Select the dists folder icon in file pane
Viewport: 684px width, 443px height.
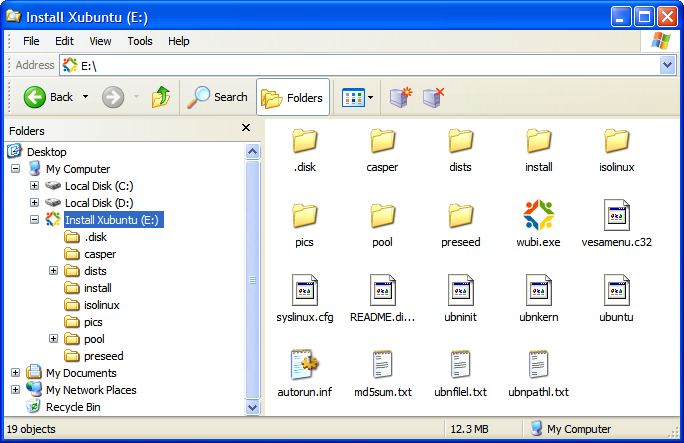[461, 141]
